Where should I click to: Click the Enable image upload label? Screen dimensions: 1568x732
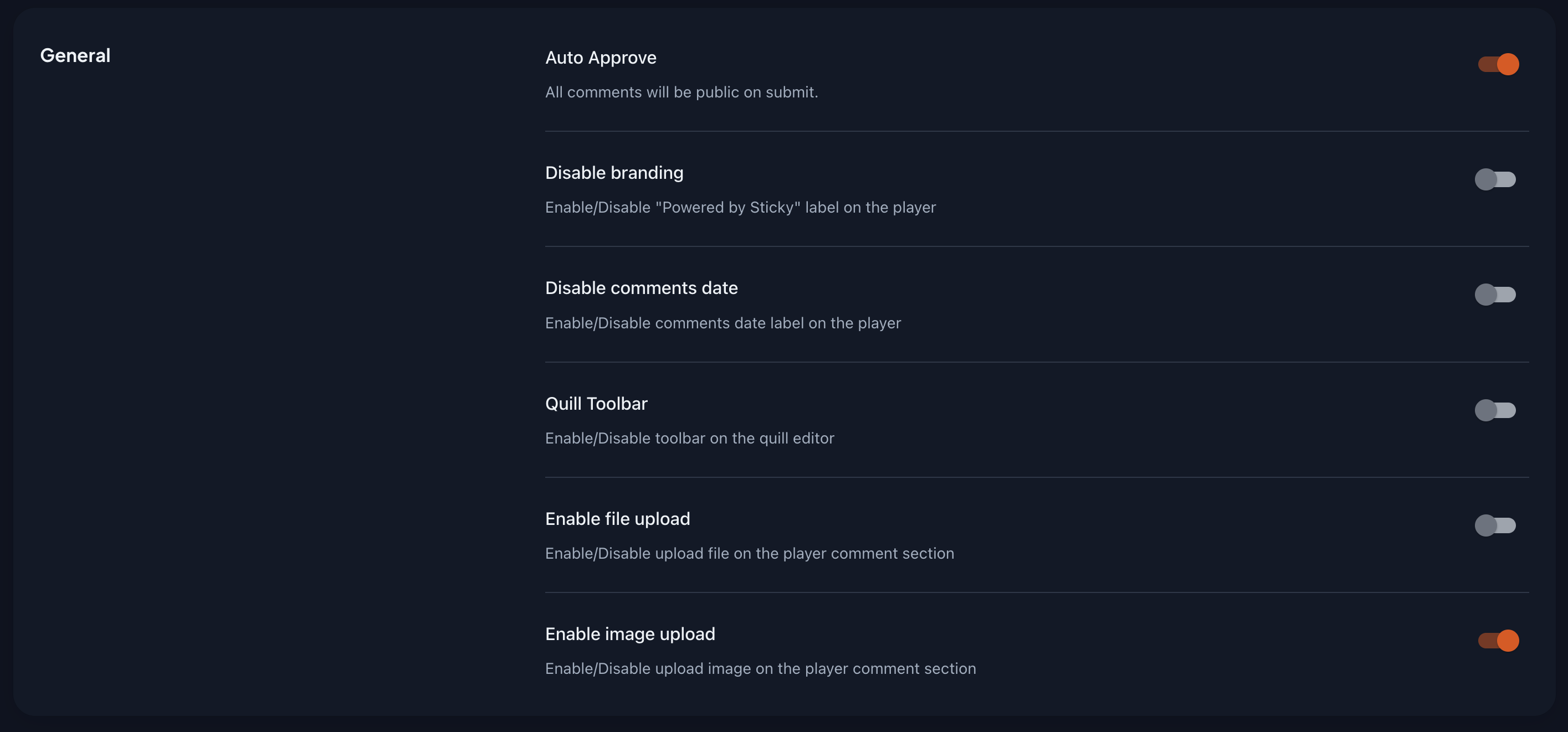(630, 633)
